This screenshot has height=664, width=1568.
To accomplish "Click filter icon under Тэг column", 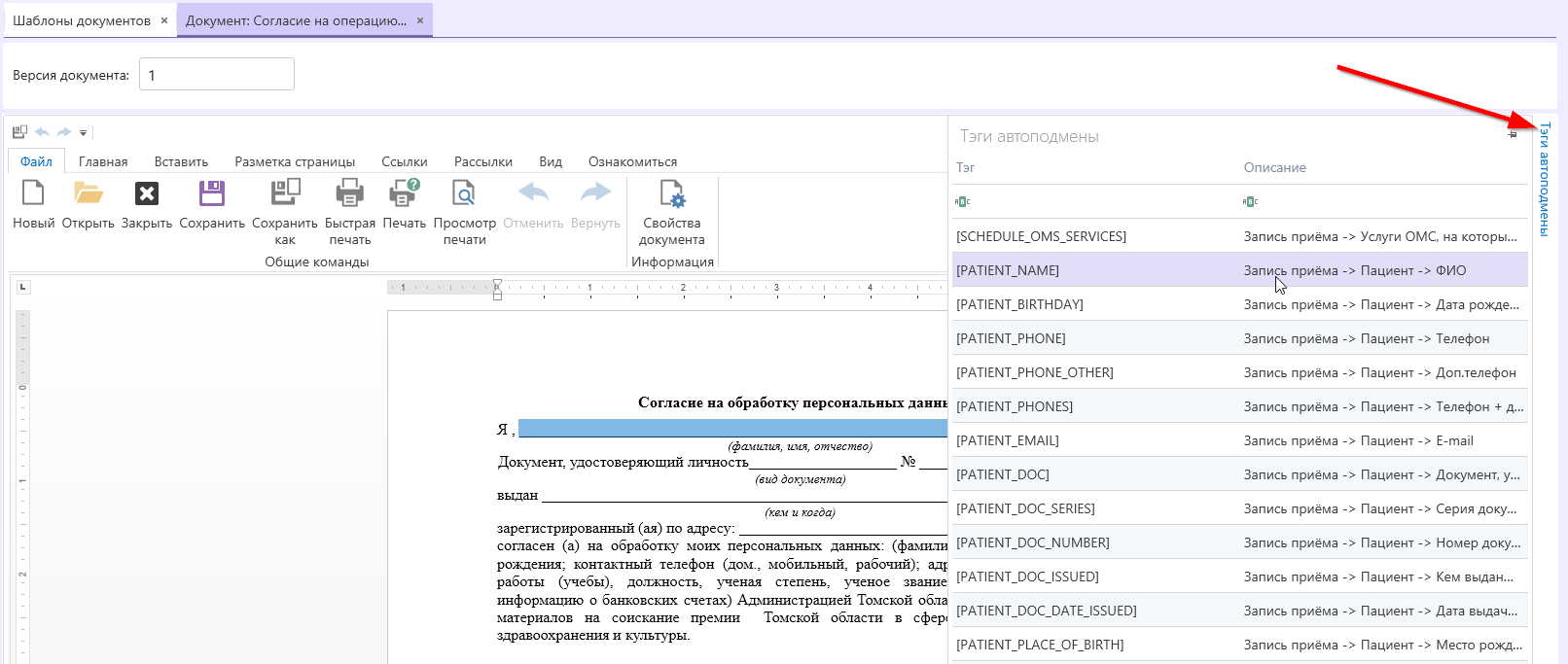I will (x=963, y=201).
